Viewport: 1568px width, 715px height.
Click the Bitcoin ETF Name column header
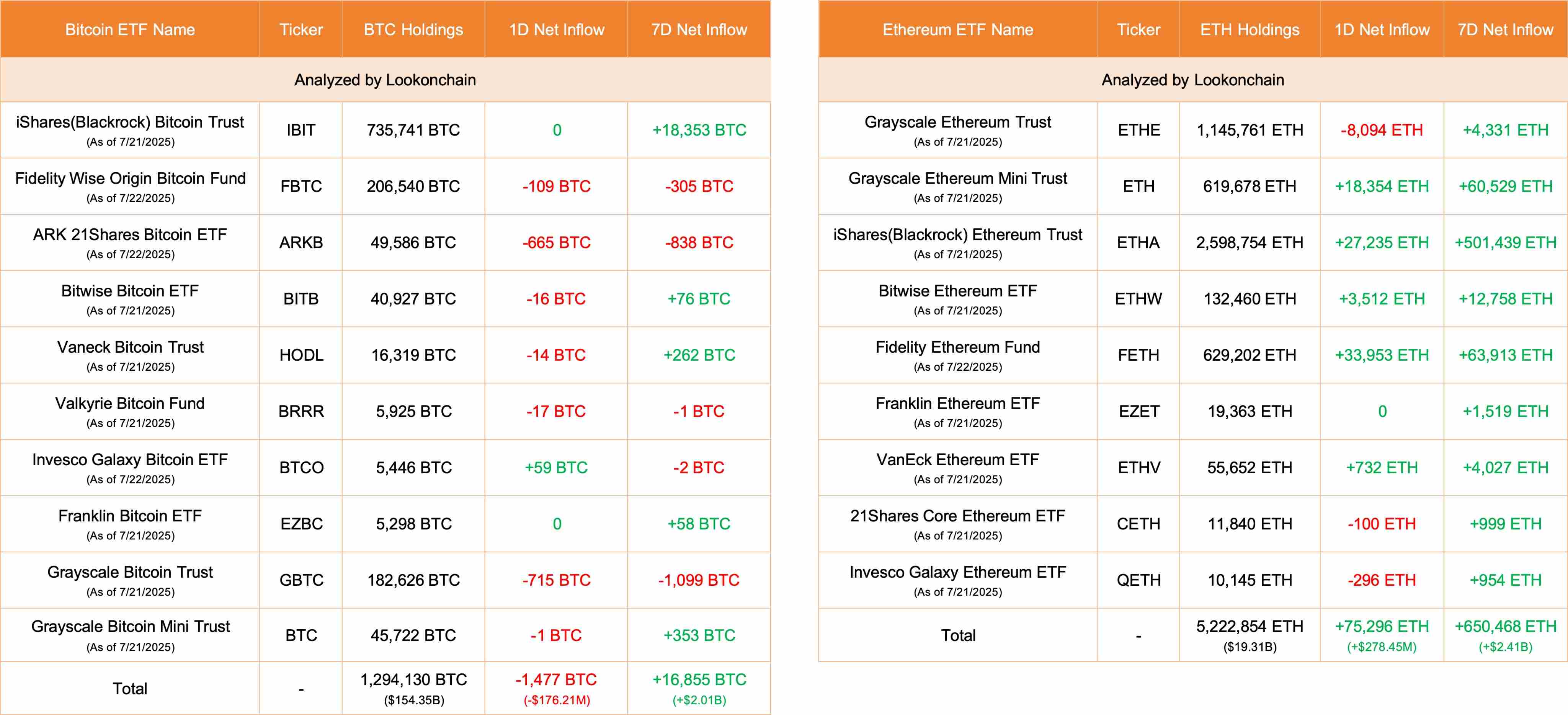click(x=130, y=30)
